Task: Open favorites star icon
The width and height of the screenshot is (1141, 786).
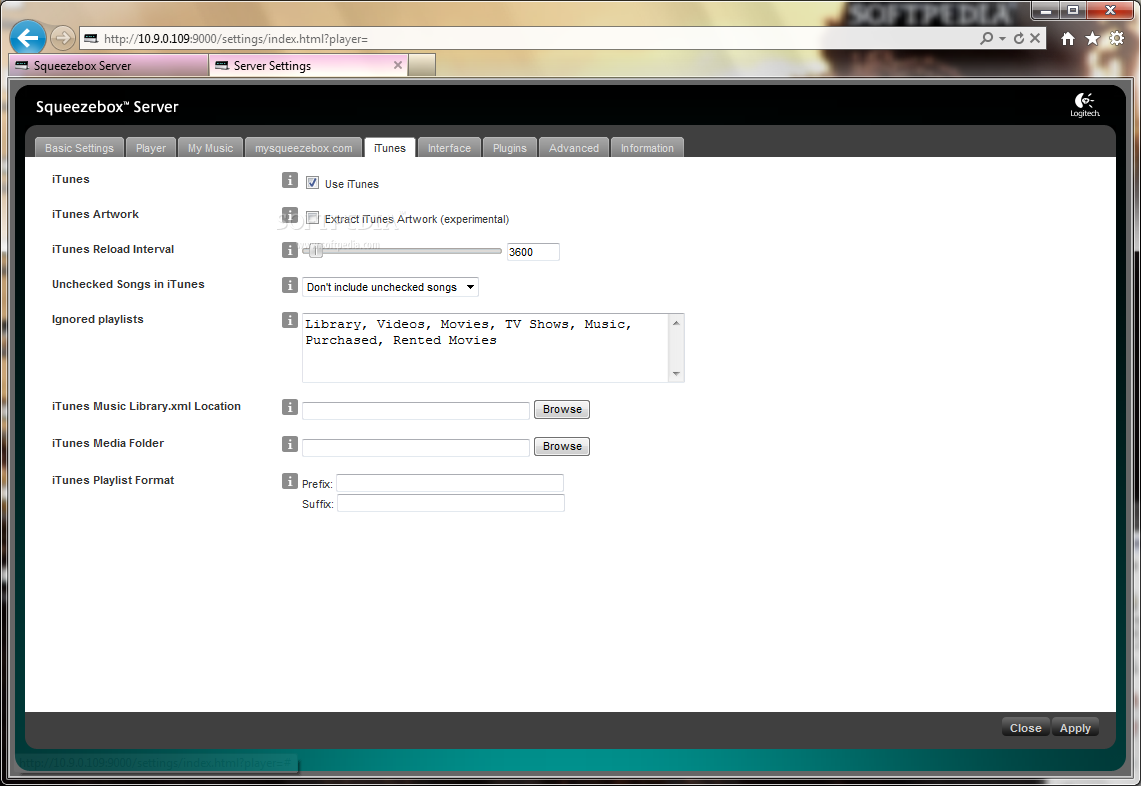Action: pos(1092,39)
